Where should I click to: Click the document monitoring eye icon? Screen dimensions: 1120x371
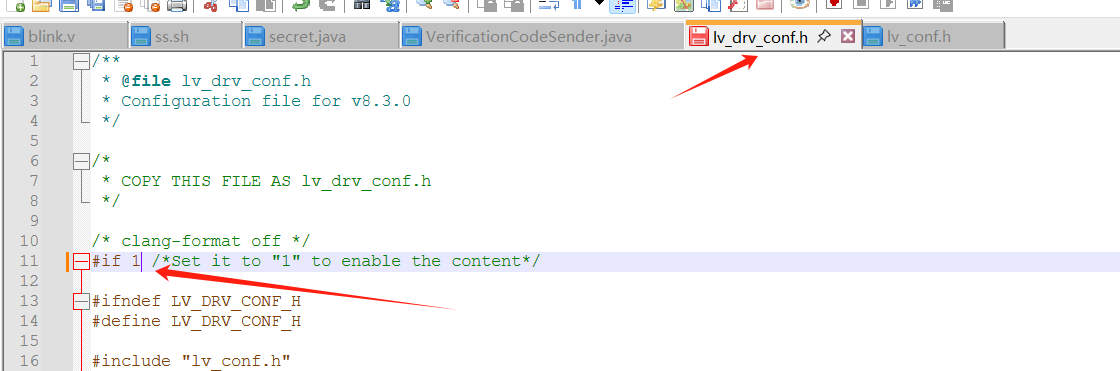(799, 4)
